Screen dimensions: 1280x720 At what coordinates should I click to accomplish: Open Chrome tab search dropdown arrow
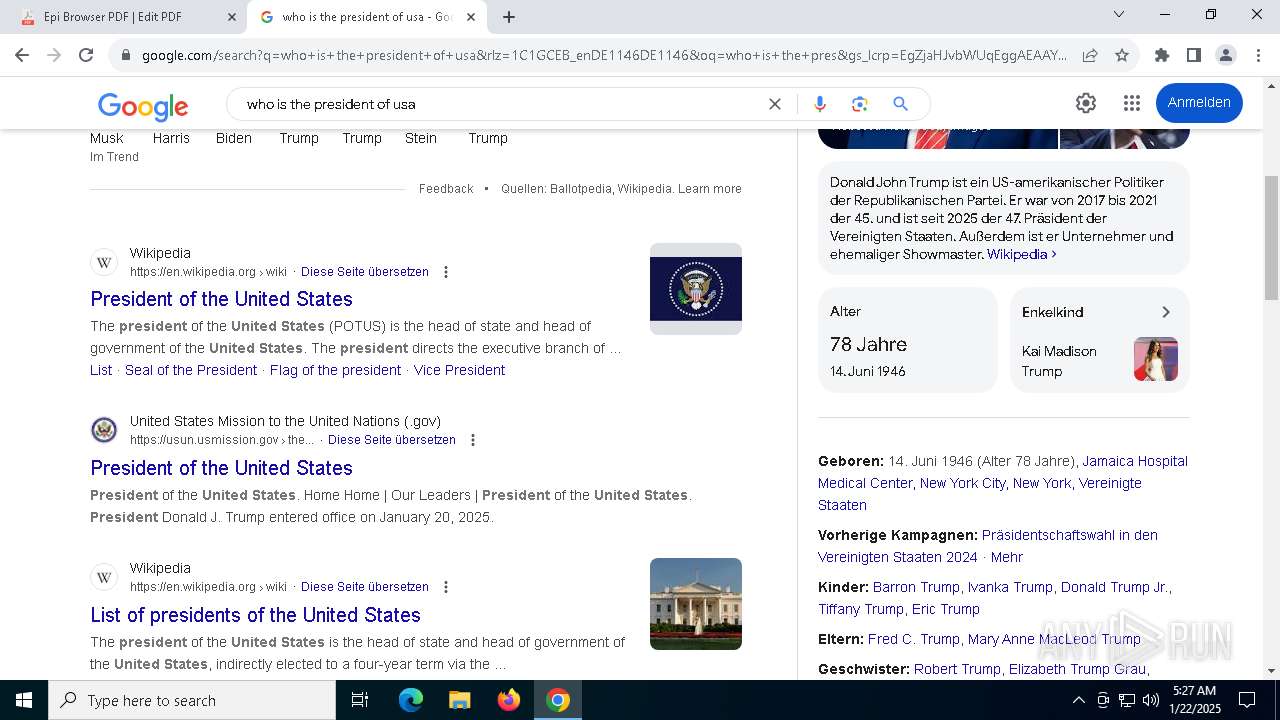(x=1119, y=14)
